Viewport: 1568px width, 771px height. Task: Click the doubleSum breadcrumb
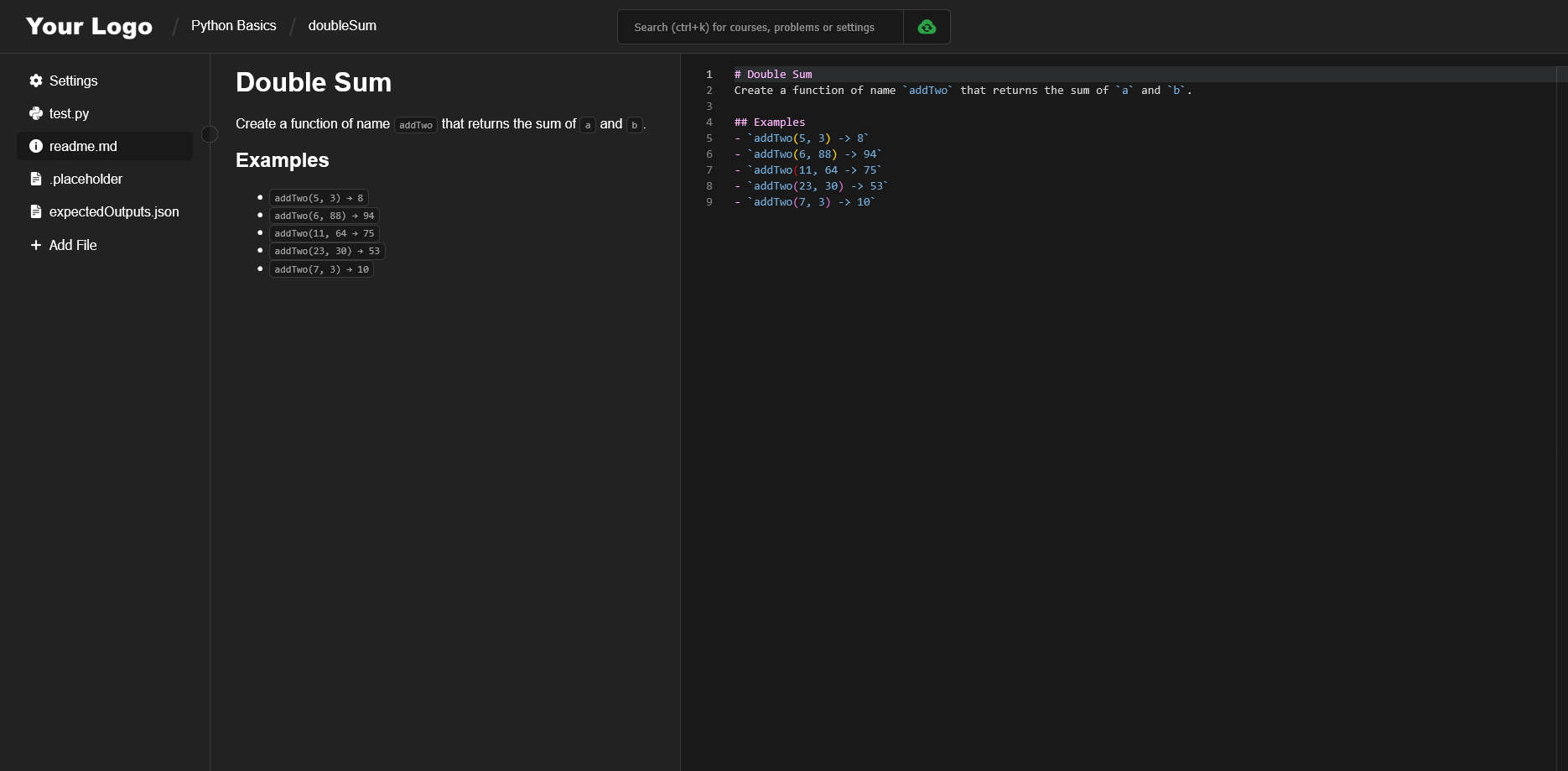tap(342, 25)
